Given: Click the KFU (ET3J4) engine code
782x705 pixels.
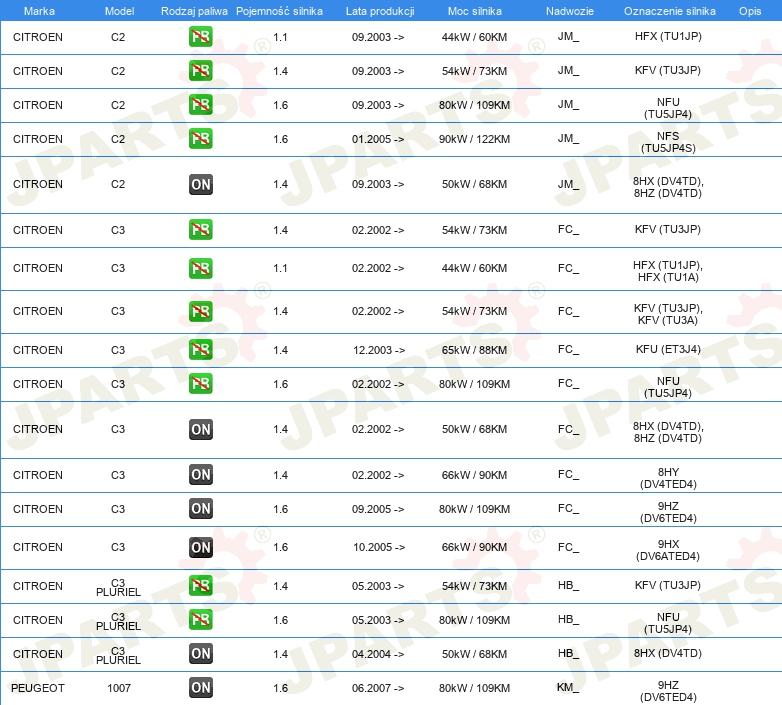Looking at the screenshot, I should click(x=668, y=349).
